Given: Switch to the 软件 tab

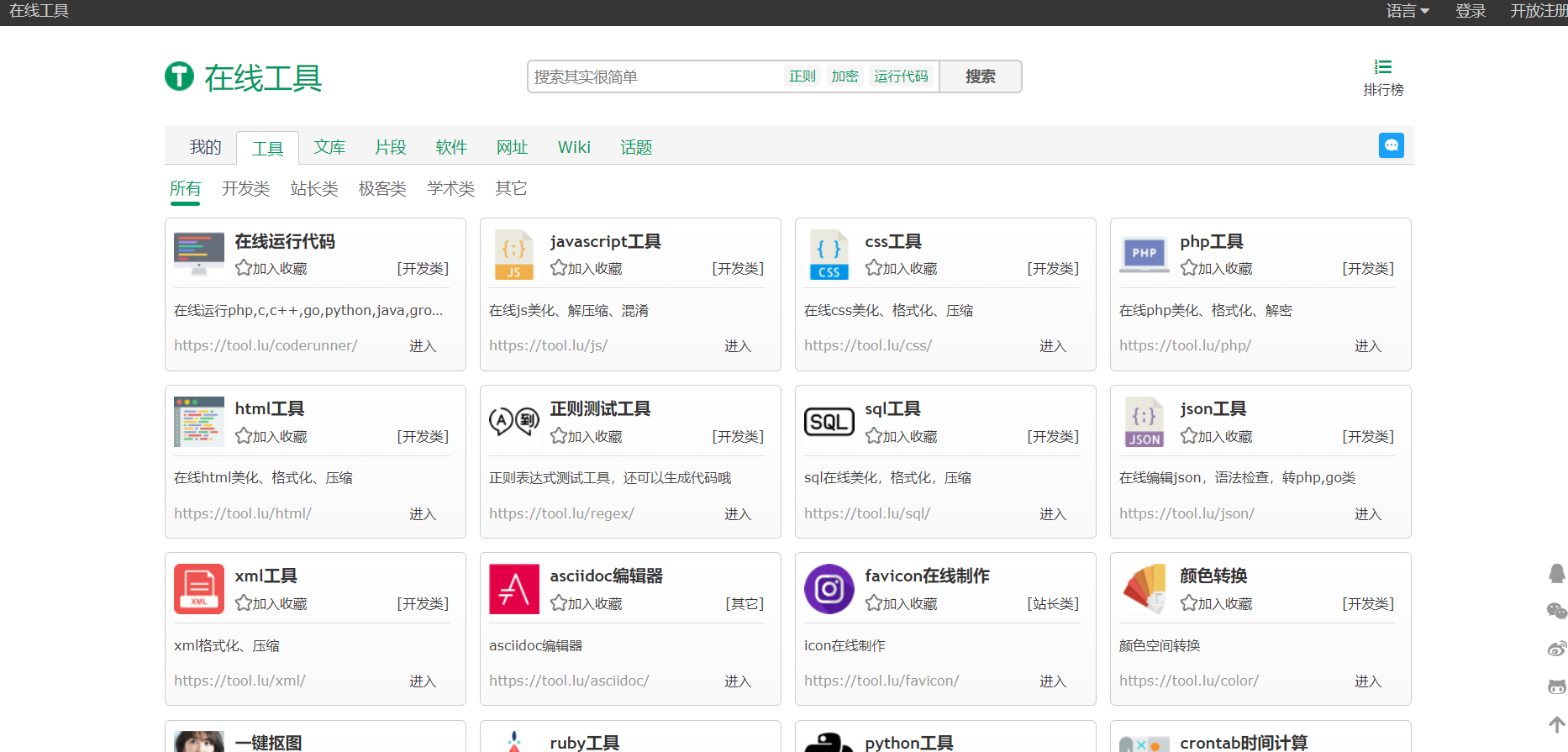Looking at the screenshot, I should (x=451, y=147).
